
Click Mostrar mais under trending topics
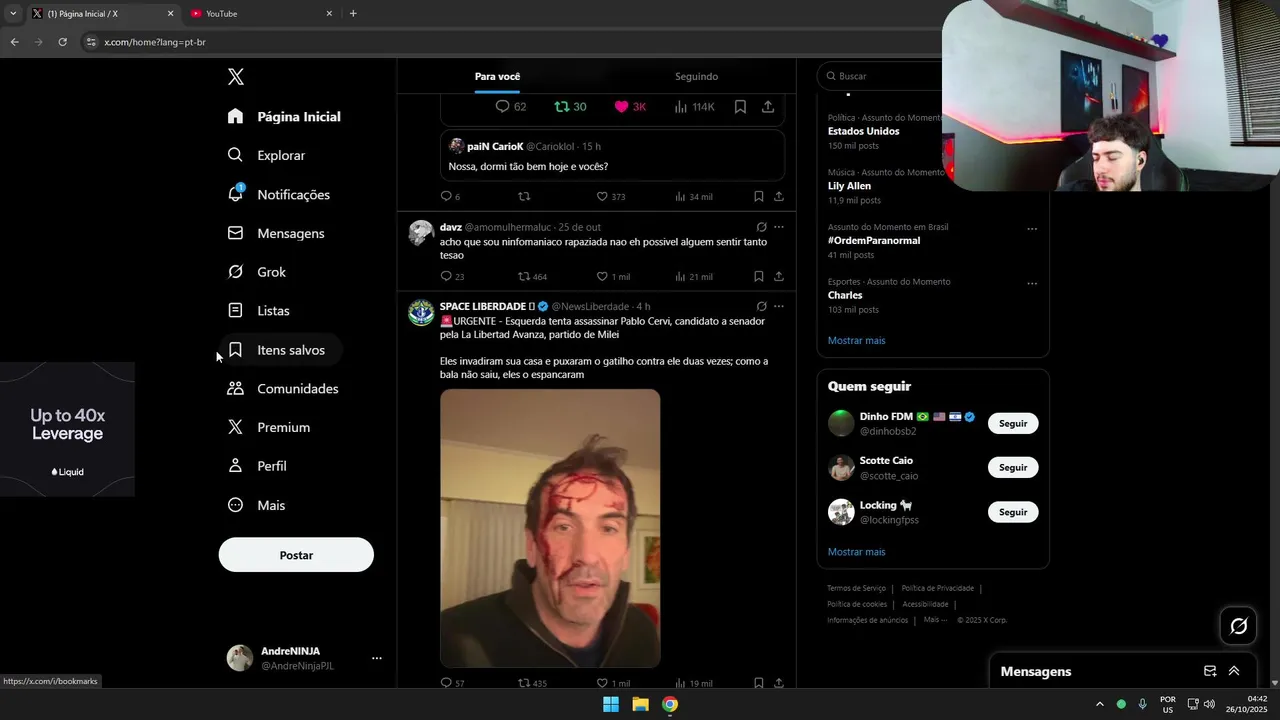(856, 340)
